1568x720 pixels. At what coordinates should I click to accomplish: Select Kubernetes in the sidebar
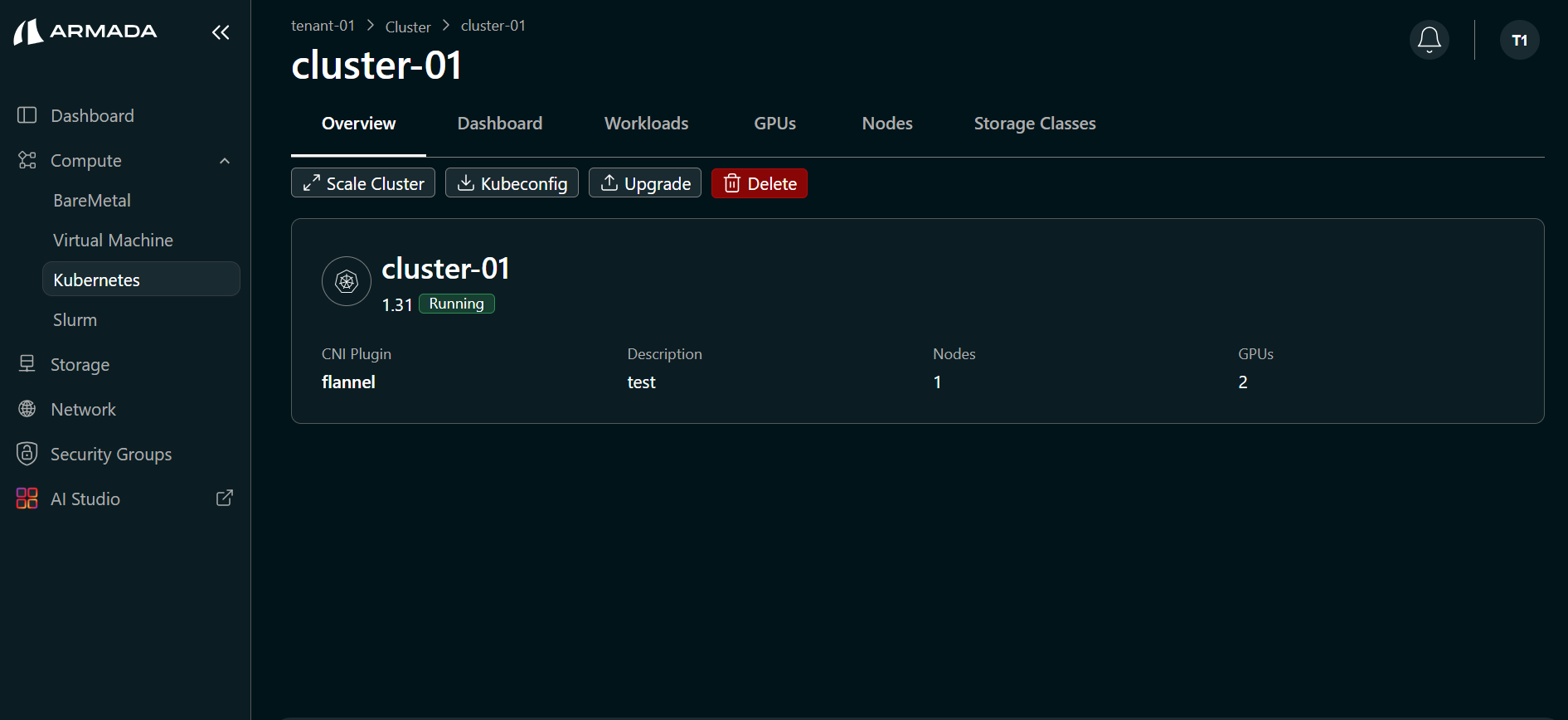pyautogui.click(x=141, y=280)
